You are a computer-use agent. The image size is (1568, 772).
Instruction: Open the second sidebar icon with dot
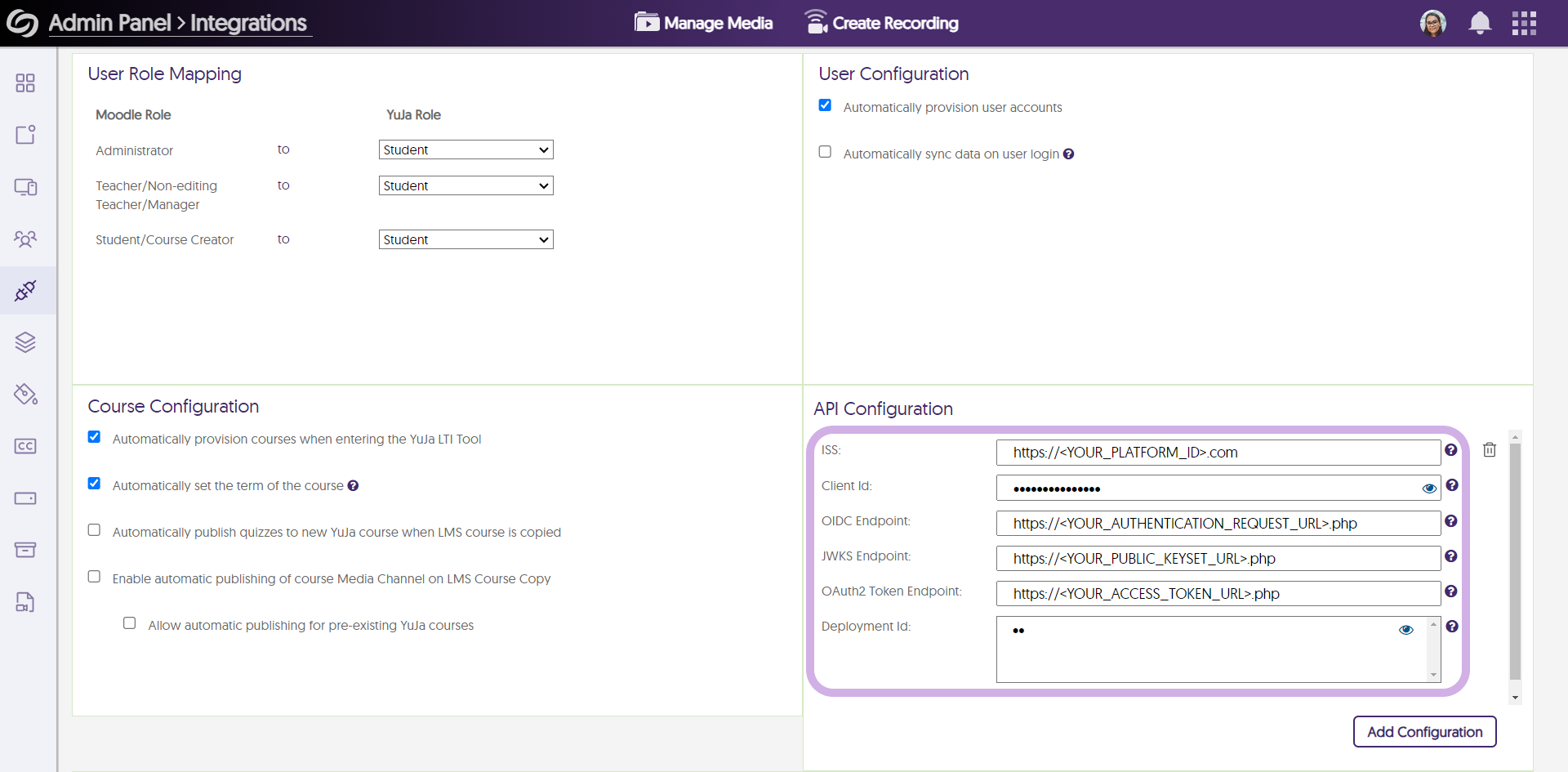[x=25, y=135]
